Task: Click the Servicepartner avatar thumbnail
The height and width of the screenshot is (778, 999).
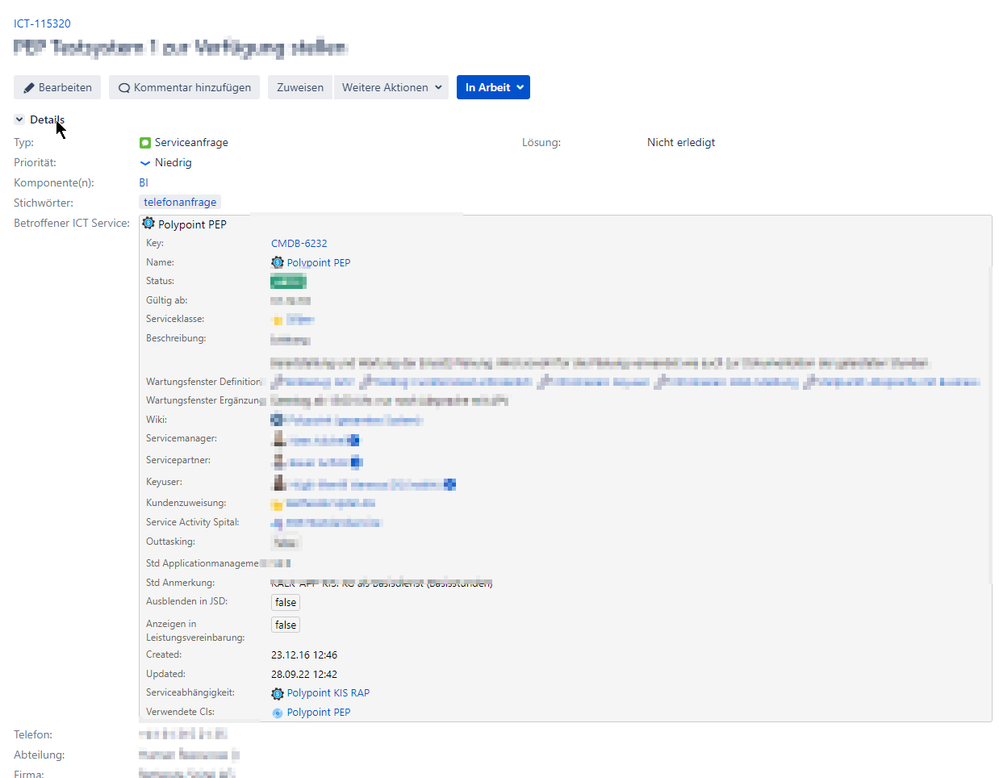Action: click(278, 461)
